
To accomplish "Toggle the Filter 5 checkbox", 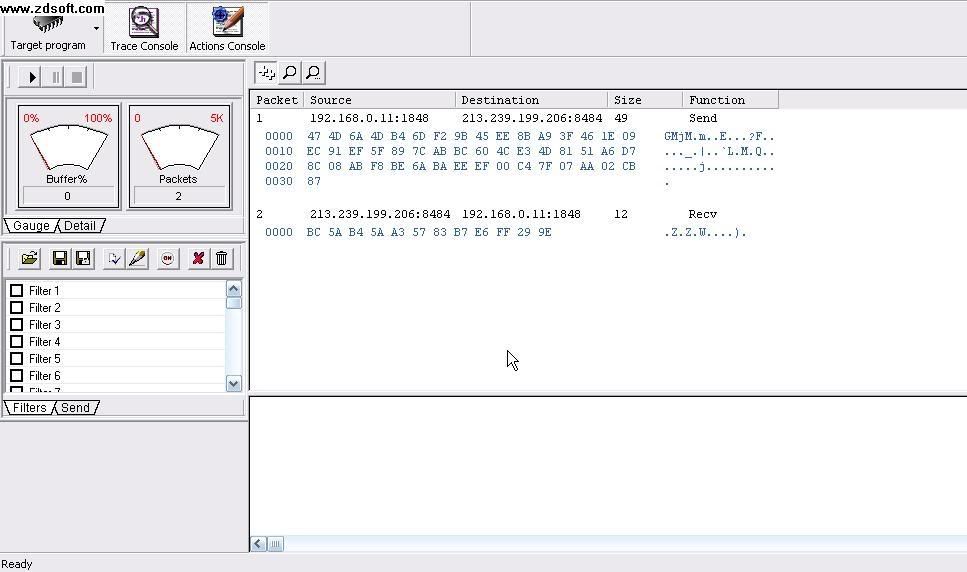I will coord(16,359).
